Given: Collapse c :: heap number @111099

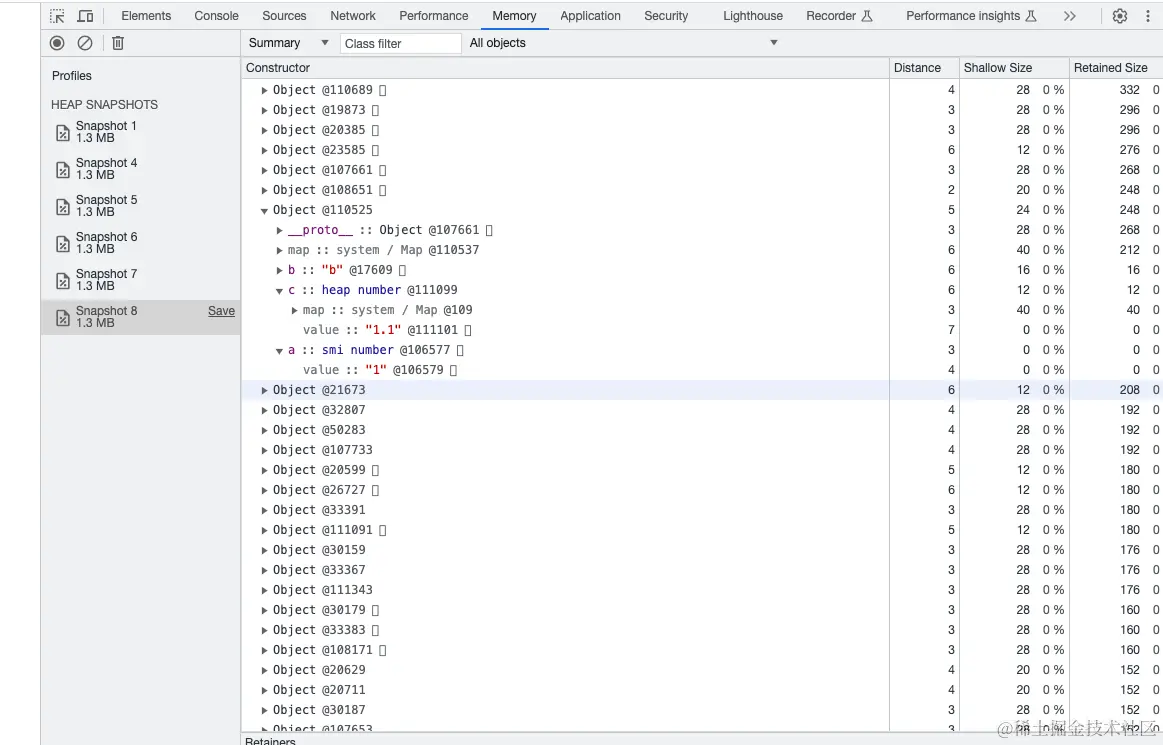Looking at the screenshot, I should pyautogui.click(x=280, y=291).
